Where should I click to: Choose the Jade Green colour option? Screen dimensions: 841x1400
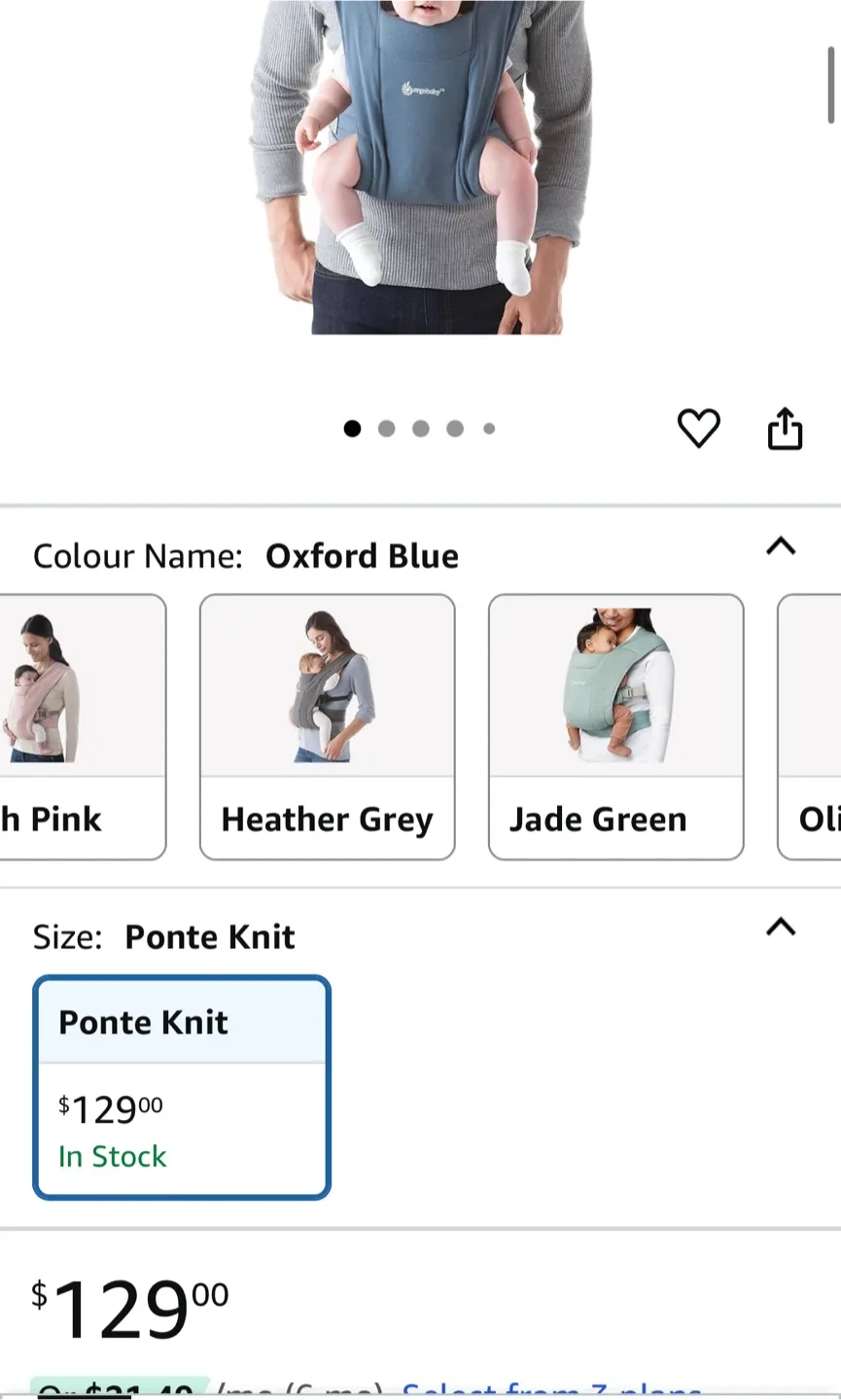615,727
